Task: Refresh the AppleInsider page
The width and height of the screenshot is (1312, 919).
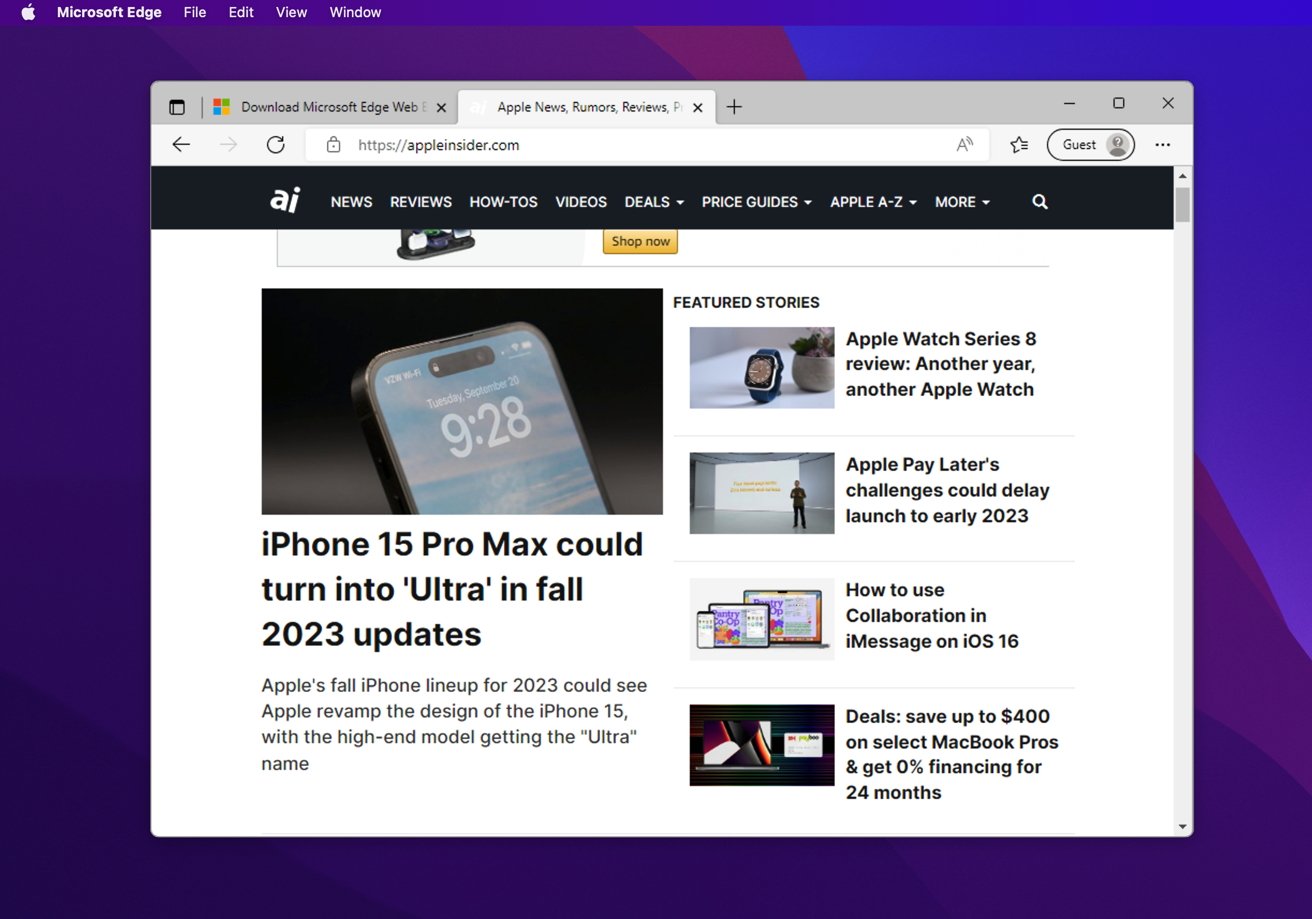Action: [x=276, y=145]
